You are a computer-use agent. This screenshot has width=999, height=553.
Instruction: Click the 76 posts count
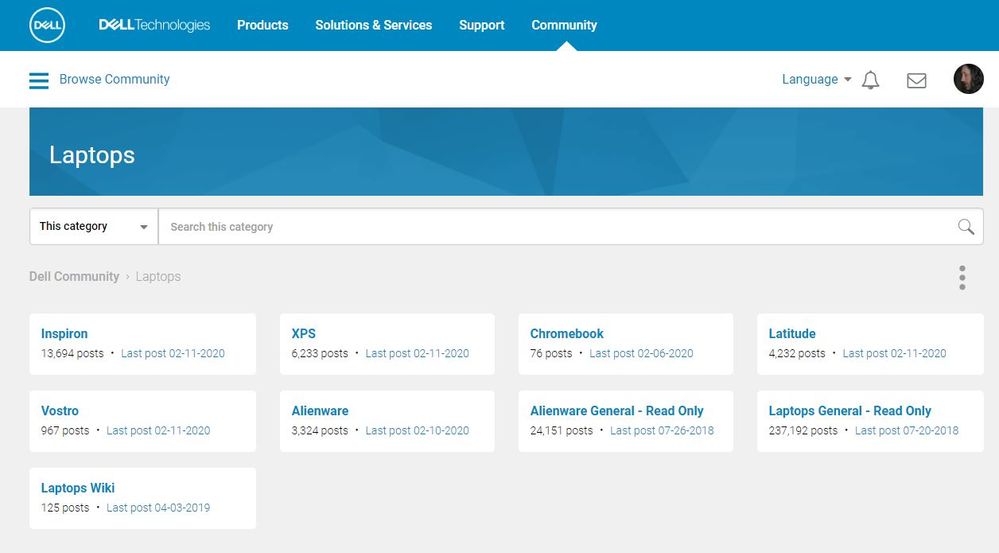[551, 353]
